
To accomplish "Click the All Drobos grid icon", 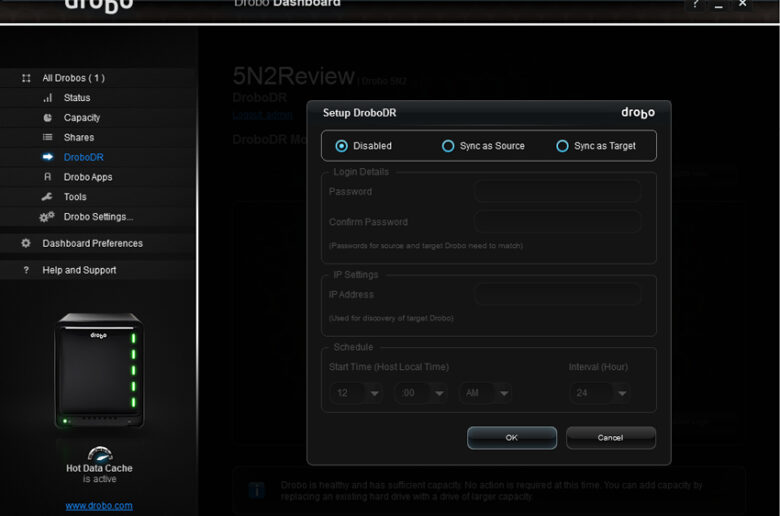I will coord(26,78).
